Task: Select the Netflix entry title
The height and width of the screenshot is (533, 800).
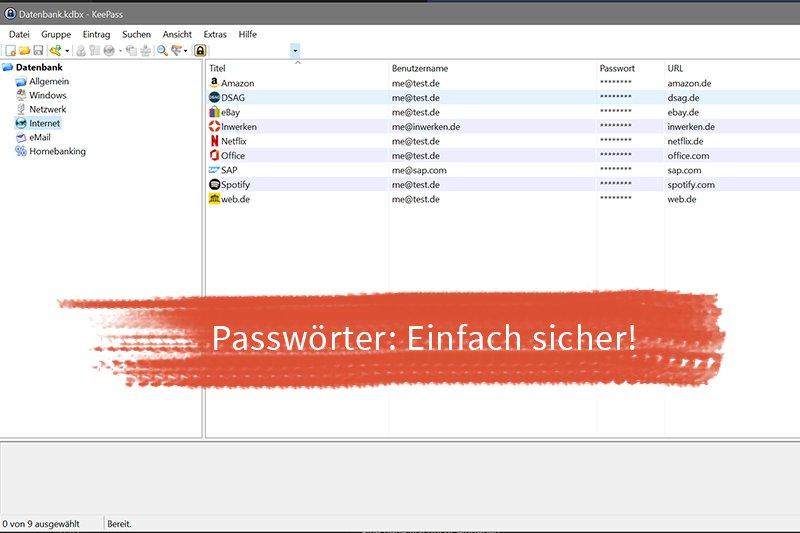Action: point(234,141)
